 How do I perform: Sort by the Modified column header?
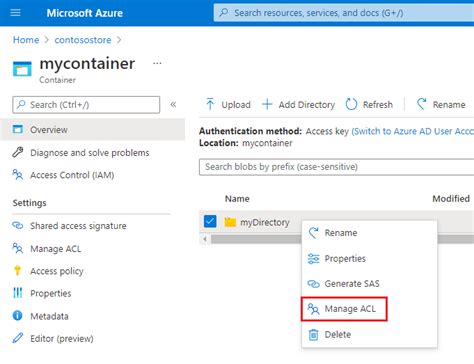451,199
